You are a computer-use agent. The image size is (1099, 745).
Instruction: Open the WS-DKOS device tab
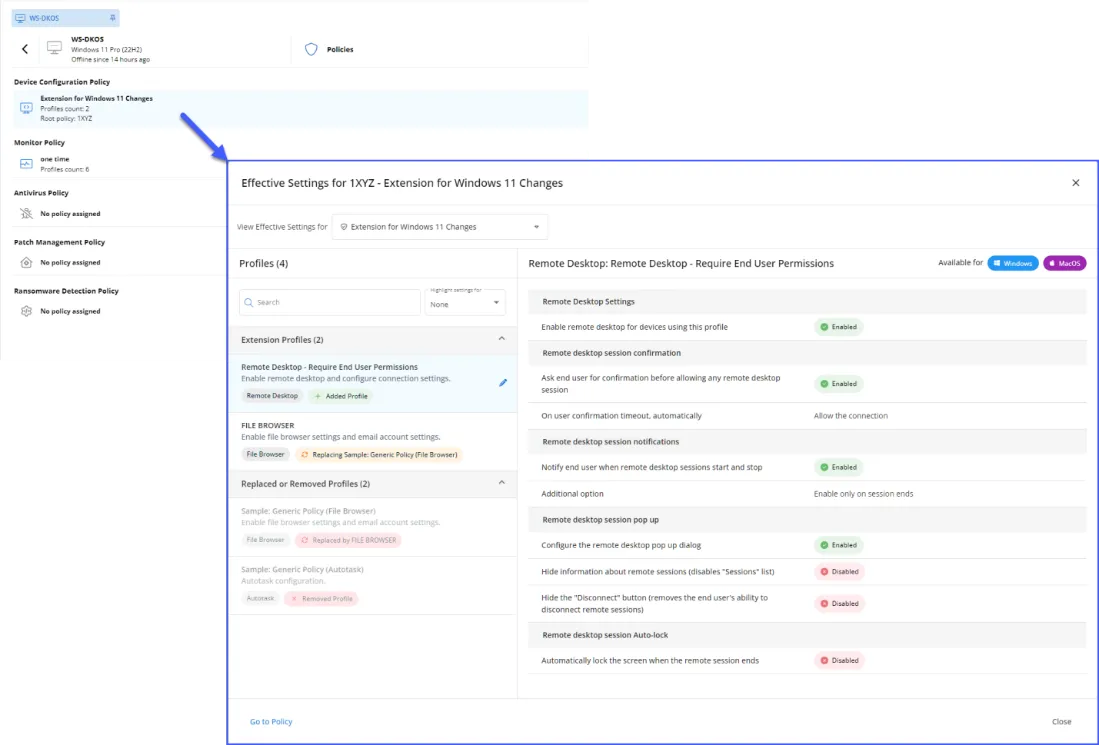click(x=58, y=18)
